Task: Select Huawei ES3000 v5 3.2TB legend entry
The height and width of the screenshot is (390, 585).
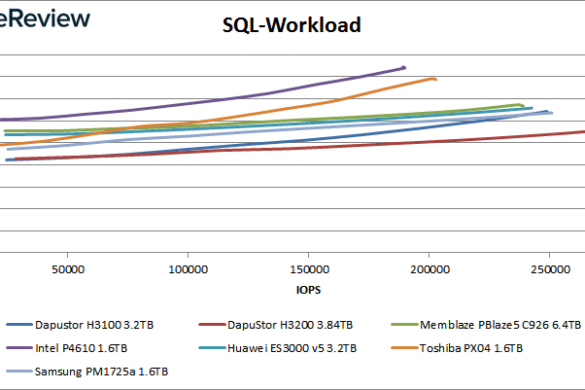Action: click(278, 348)
